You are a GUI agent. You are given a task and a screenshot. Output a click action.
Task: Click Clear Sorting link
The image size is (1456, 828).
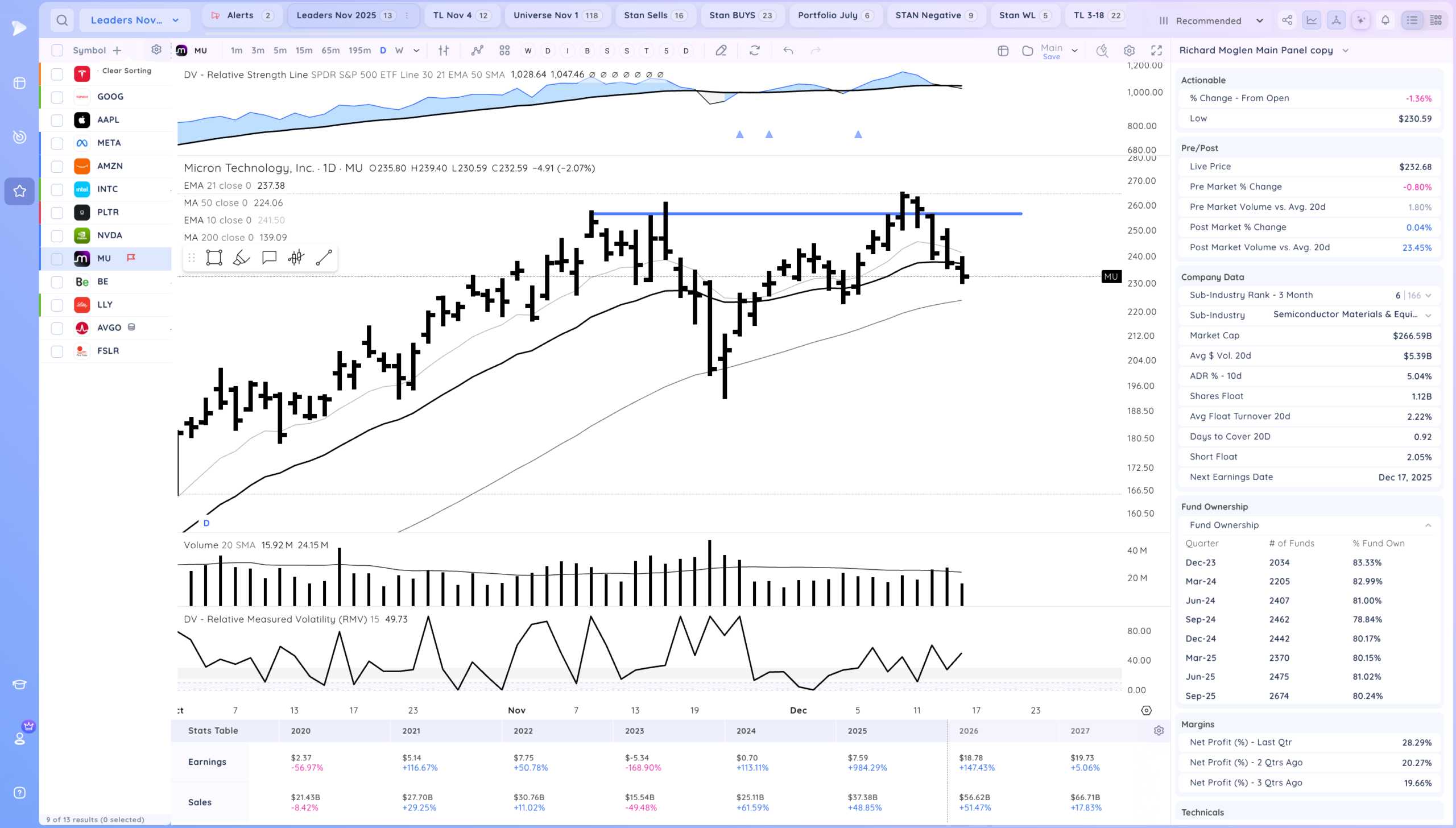click(126, 71)
